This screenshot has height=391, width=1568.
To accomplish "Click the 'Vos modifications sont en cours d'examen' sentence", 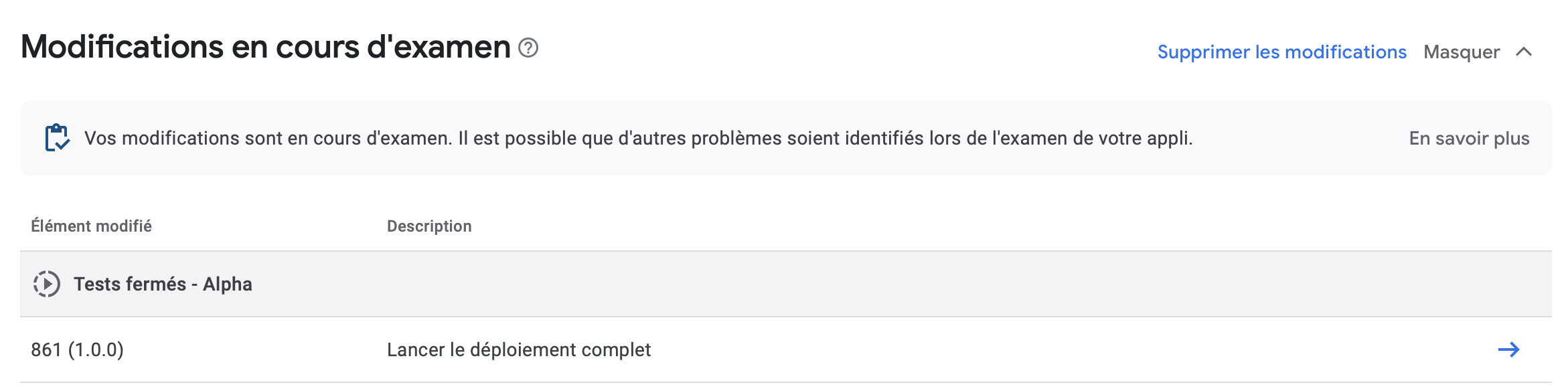I will (268, 139).
